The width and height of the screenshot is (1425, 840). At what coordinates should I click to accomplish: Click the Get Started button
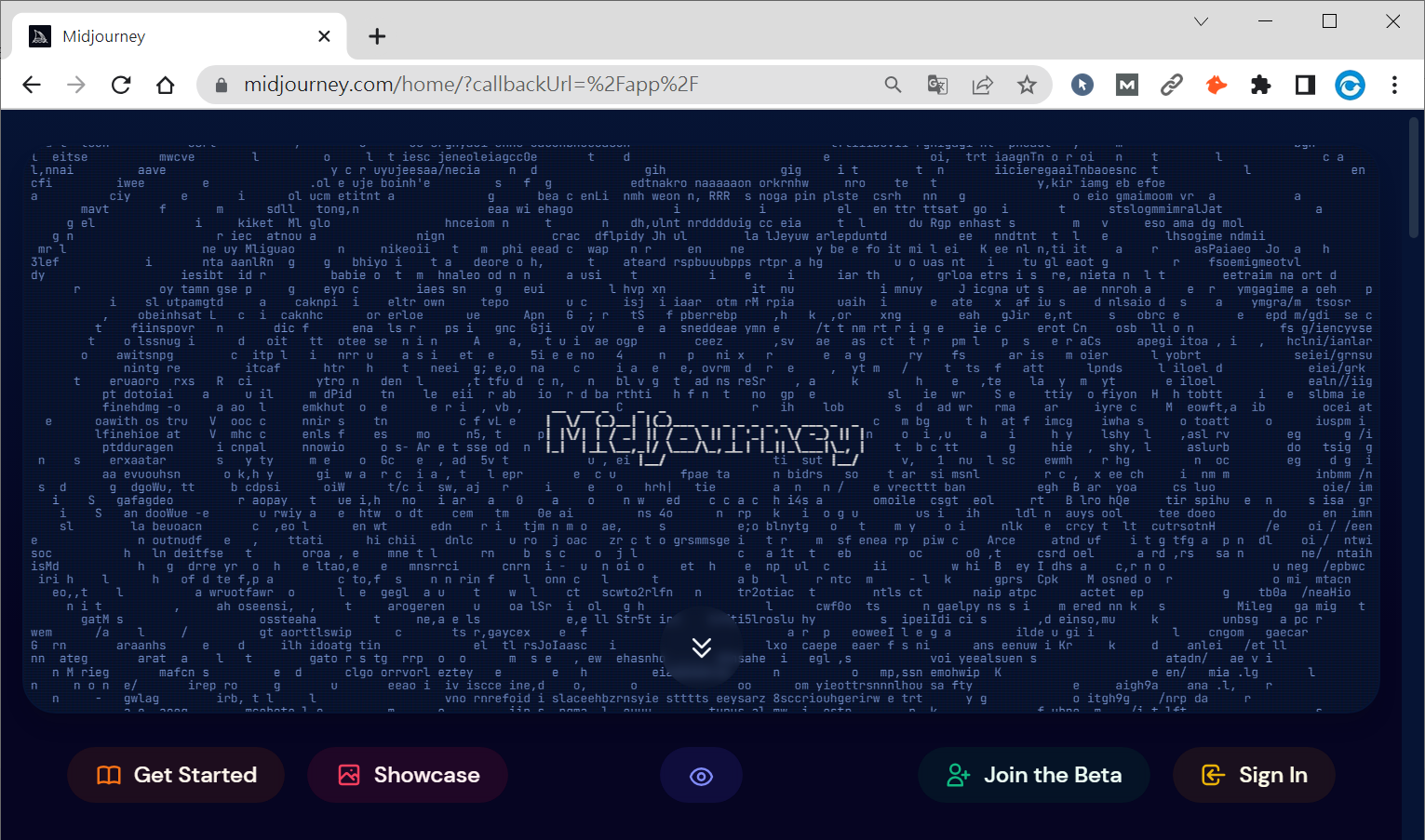176,775
